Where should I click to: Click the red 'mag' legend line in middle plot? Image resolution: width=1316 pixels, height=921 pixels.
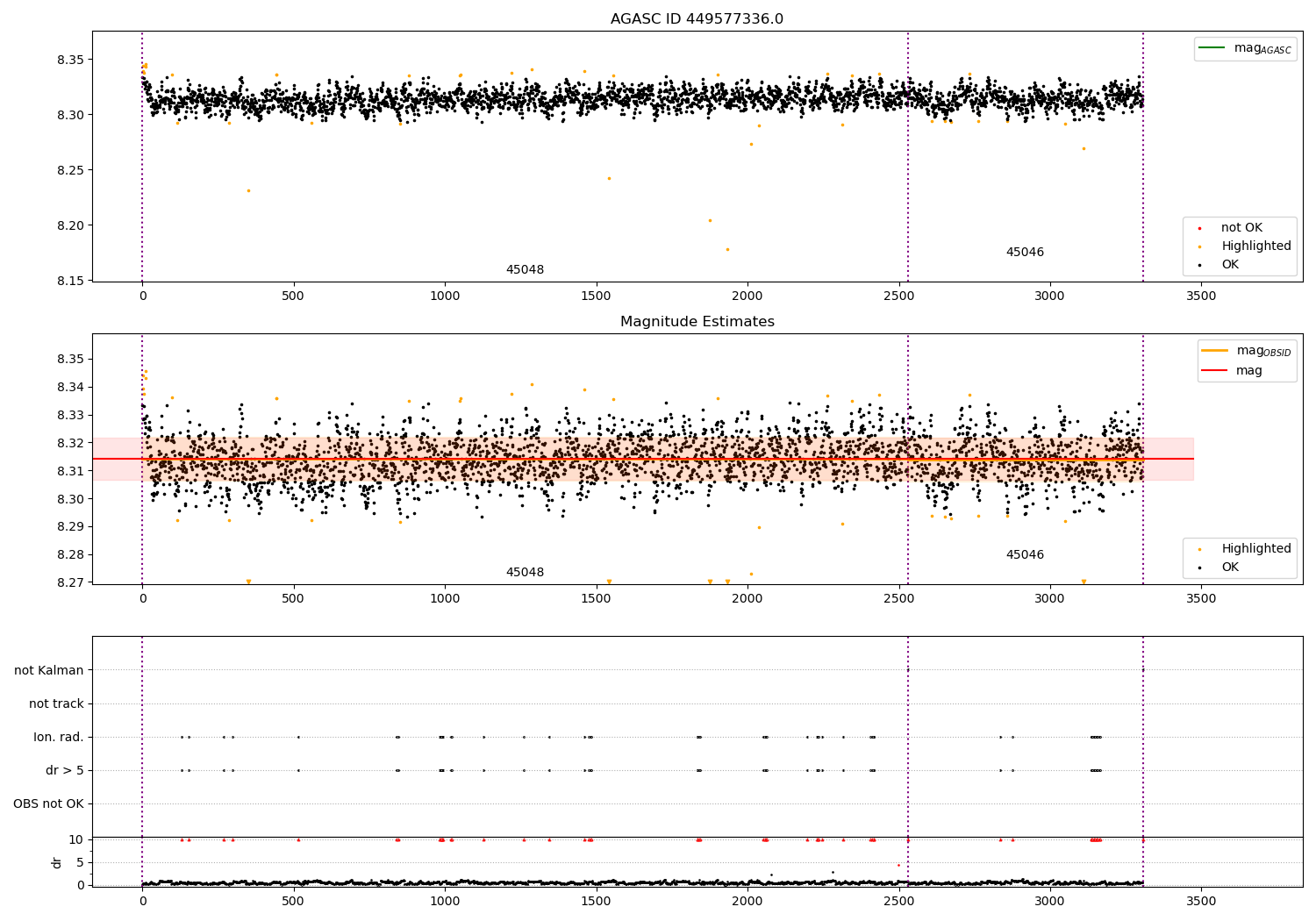[x=1214, y=371]
